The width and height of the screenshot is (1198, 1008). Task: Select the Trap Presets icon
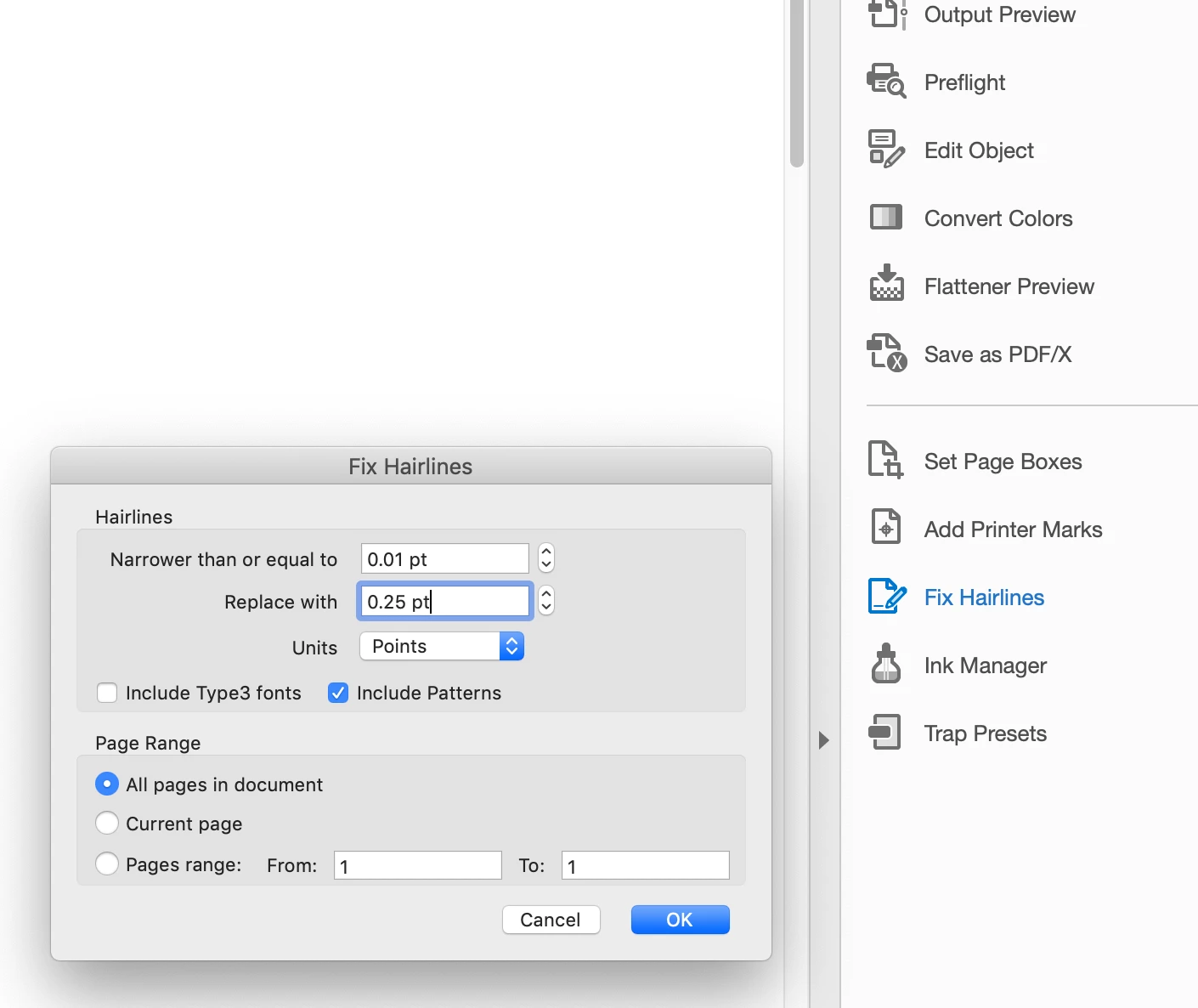884,732
